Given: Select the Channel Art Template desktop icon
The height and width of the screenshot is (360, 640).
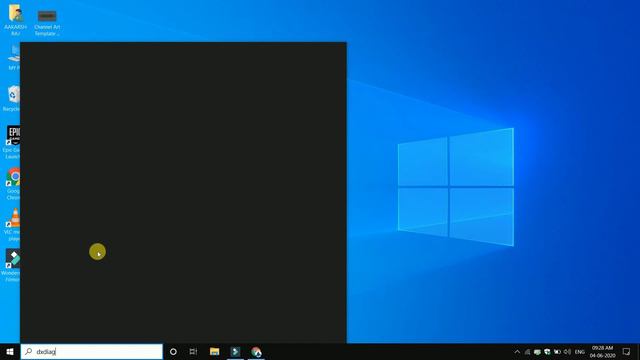Looking at the screenshot, I should tap(47, 22).
